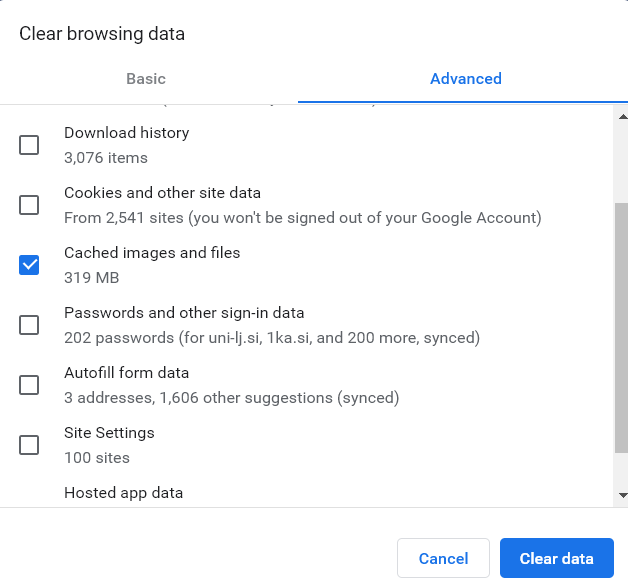Image resolution: width=628 pixels, height=584 pixels.
Task: Enable Passwords and other sign-in data checkbox
Action: (x=29, y=325)
